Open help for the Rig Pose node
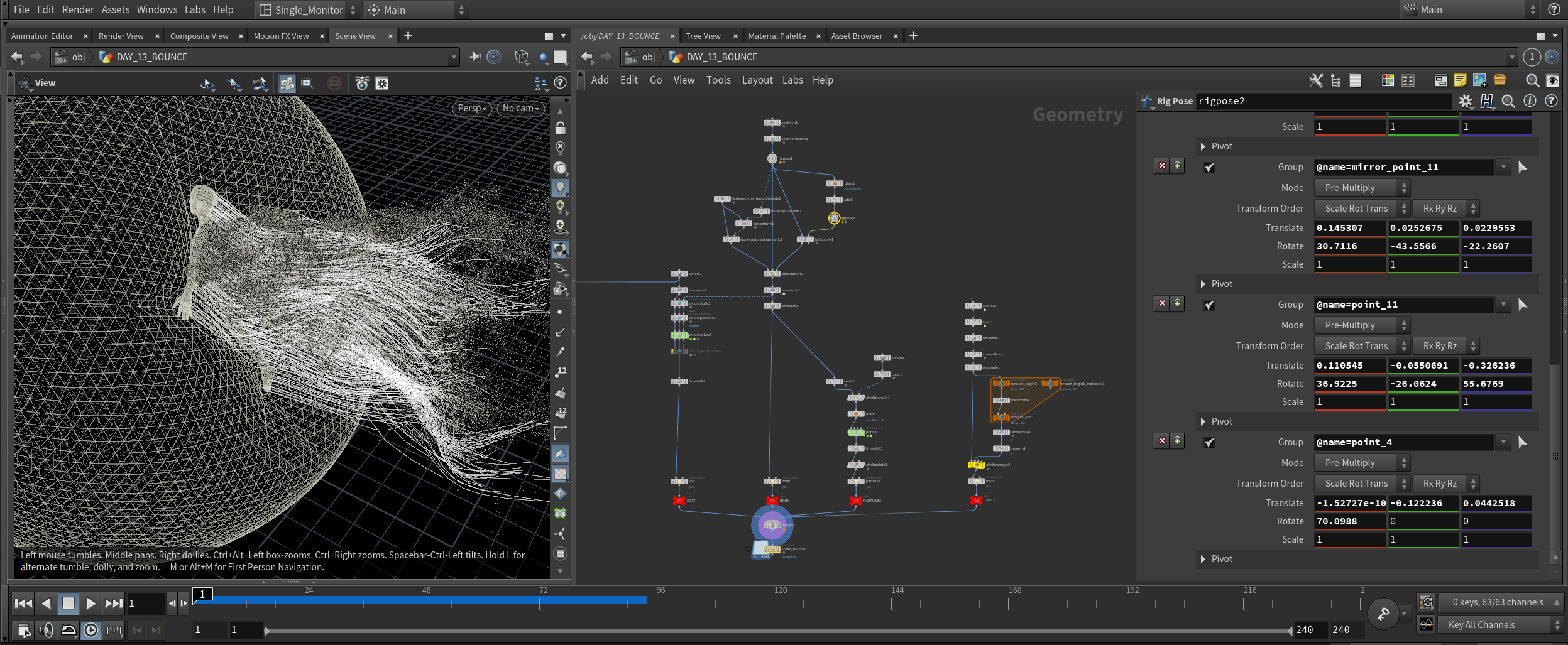This screenshot has height=645, width=1568. 1551,101
